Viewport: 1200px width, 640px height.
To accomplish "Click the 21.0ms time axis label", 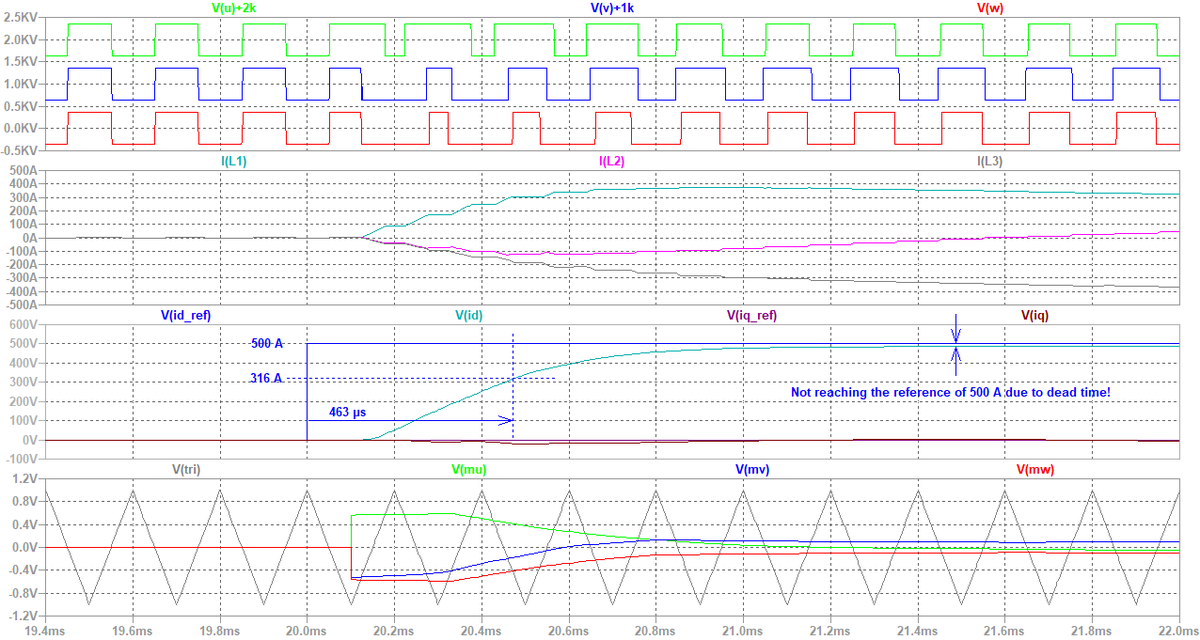I will pyautogui.click(x=742, y=630).
